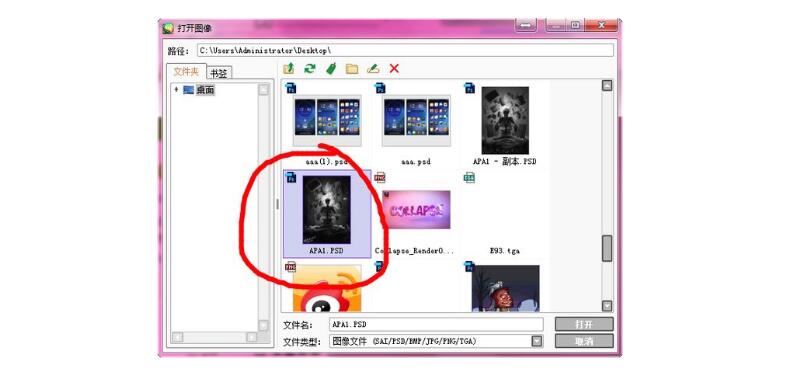Select the APA1.PSD thumbnail

tap(327, 210)
